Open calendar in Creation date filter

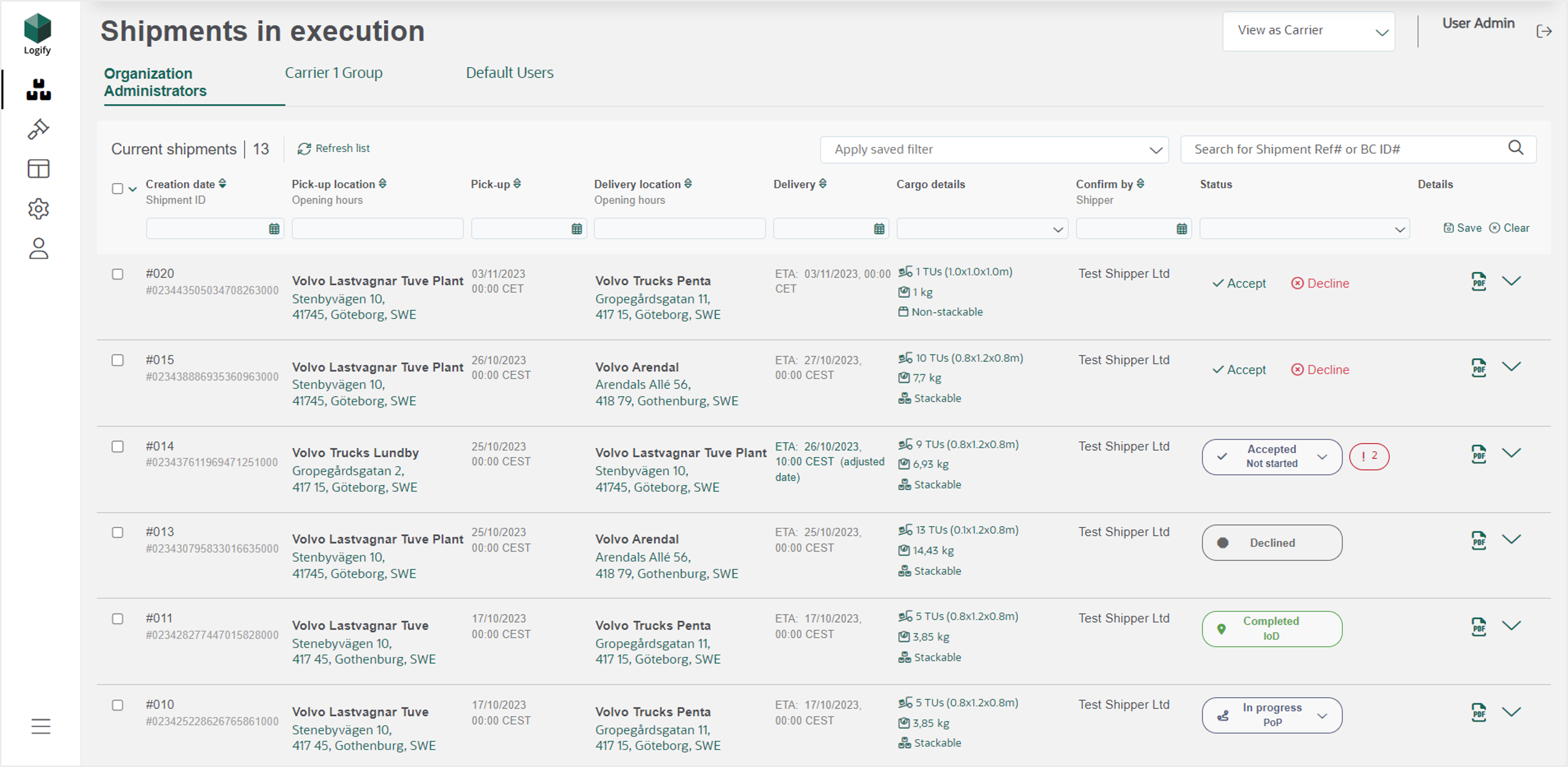pos(274,229)
